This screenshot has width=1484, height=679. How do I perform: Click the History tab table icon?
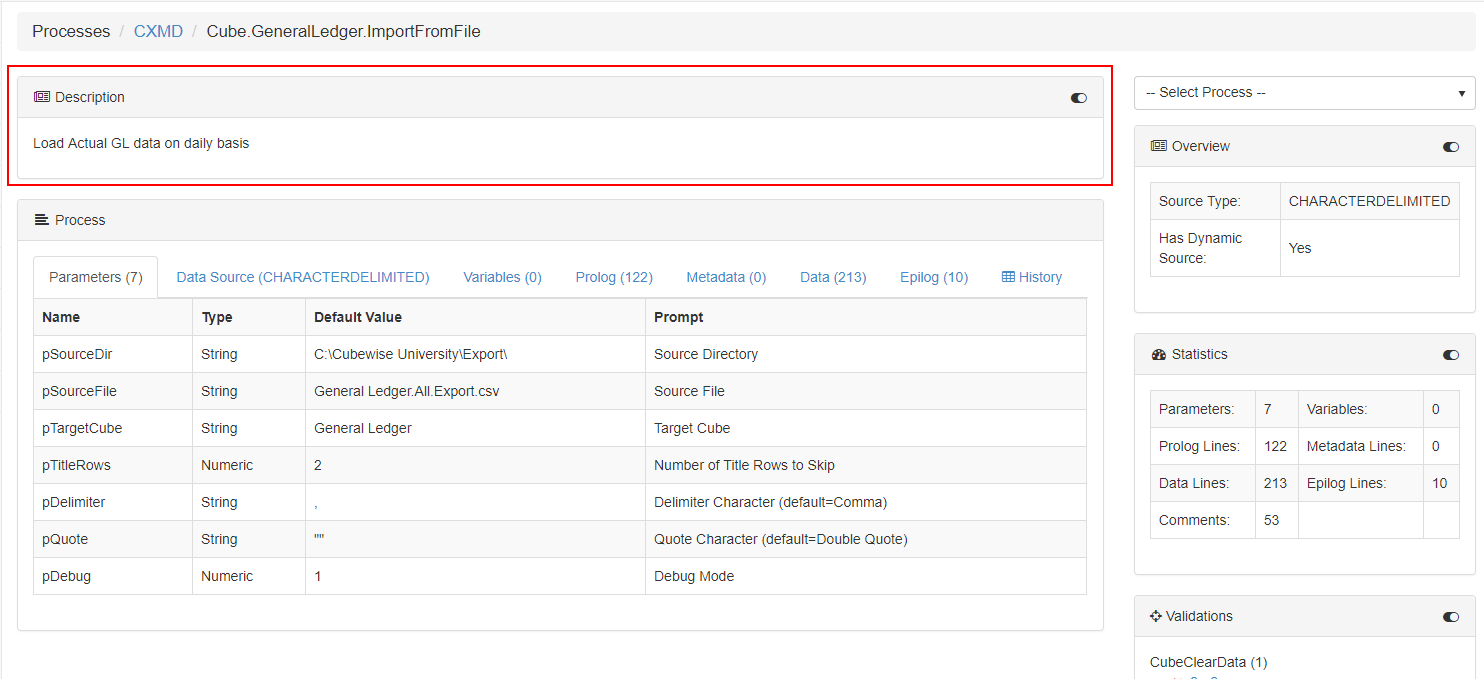1008,277
